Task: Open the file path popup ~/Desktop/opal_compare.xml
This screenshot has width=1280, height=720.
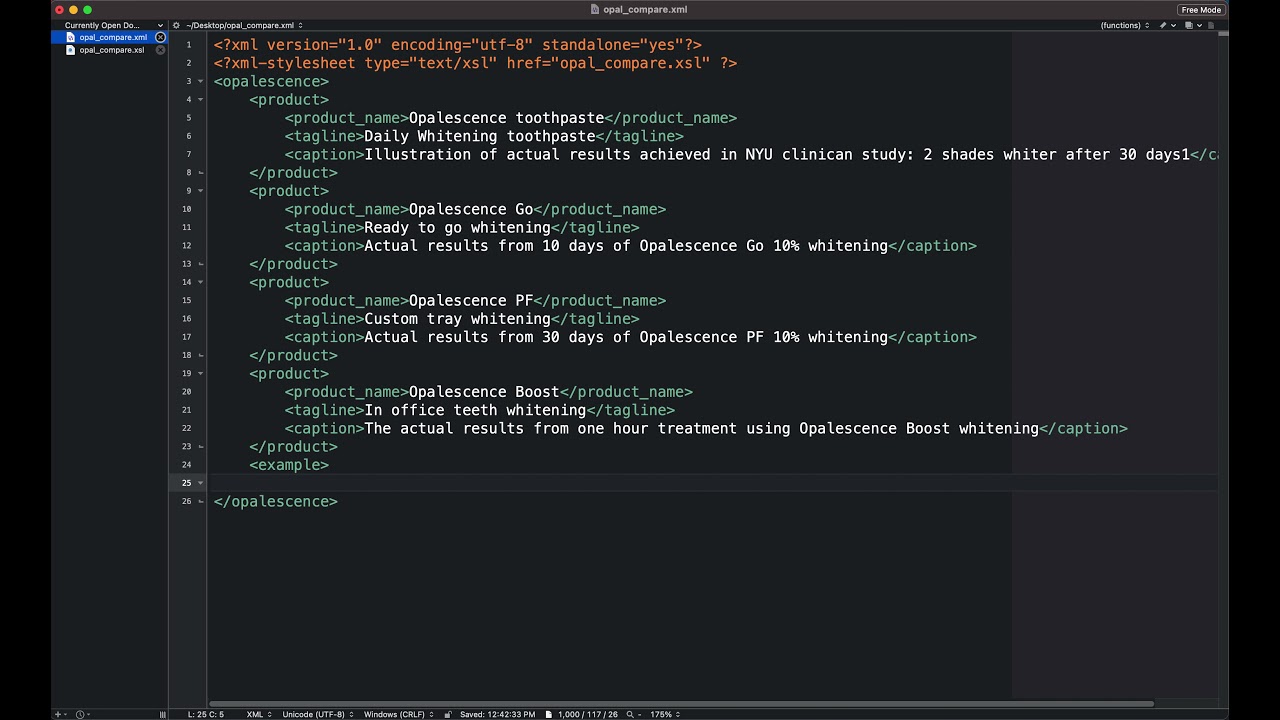Action: [244, 25]
